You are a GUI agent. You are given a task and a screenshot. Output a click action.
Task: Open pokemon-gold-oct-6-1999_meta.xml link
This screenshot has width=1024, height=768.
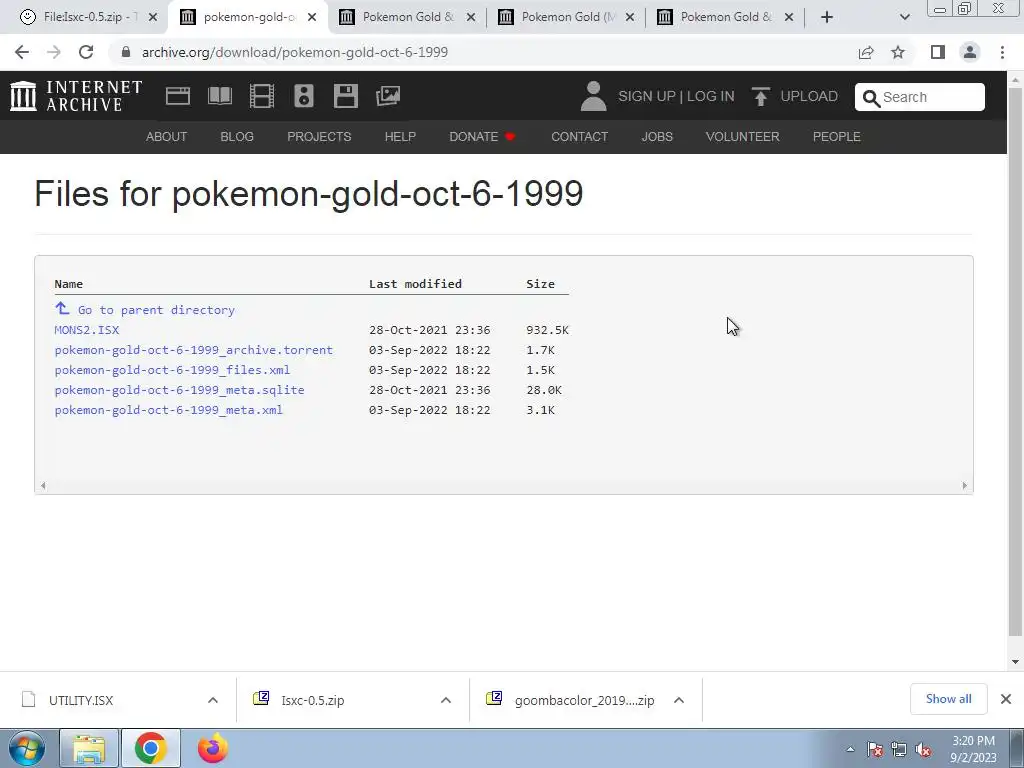click(168, 410)
